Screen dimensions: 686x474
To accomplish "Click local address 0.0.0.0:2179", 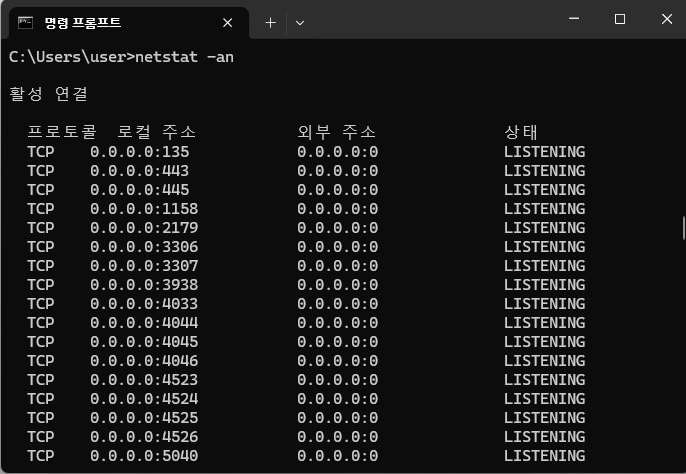I will pyautogui.click(x=144, y=228).
